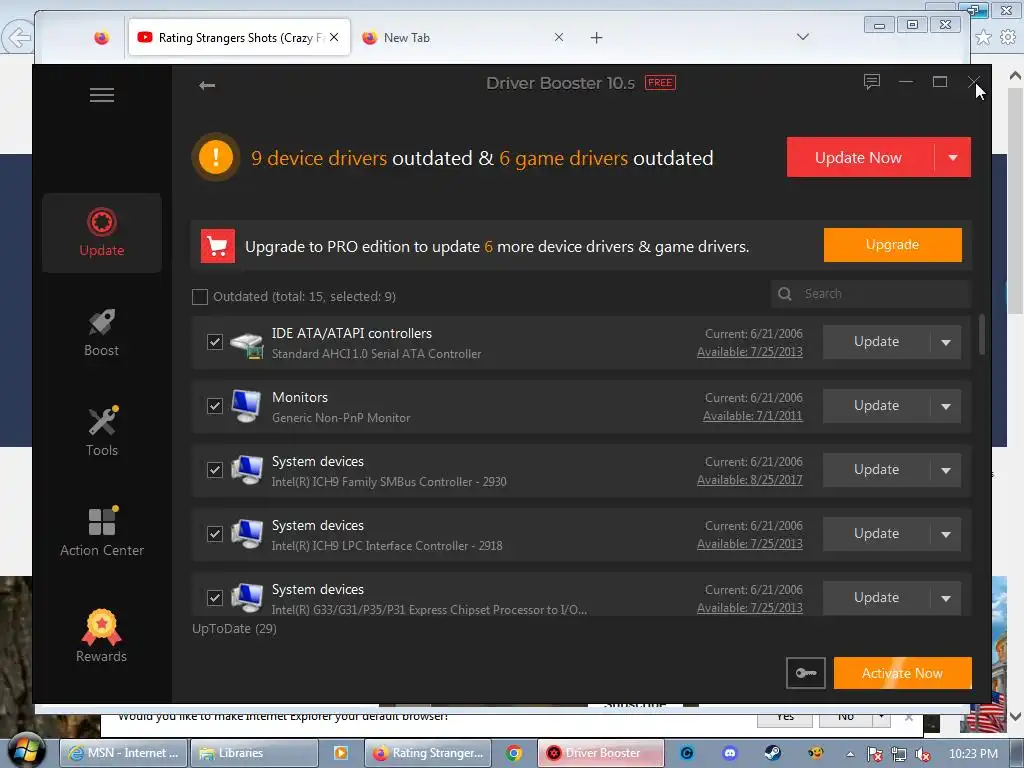Click the Activate Now button
This screenshot has height=768, width=1024.
pyautogui.click(x=903, y=673)
